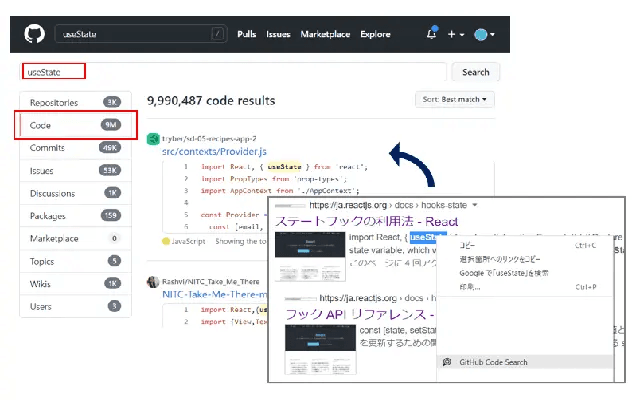640x400 pixels.
Task: Go to Issues in the GitHub header
Action: tap(278, 34)
